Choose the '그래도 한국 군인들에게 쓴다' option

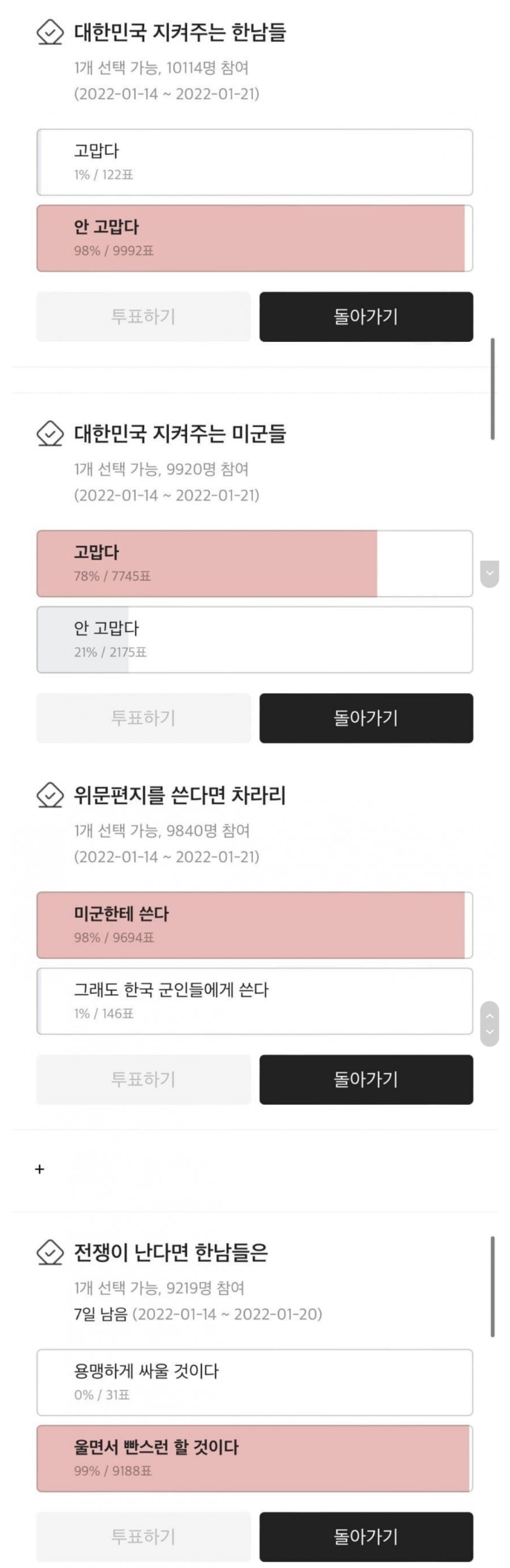point(254,1000)
